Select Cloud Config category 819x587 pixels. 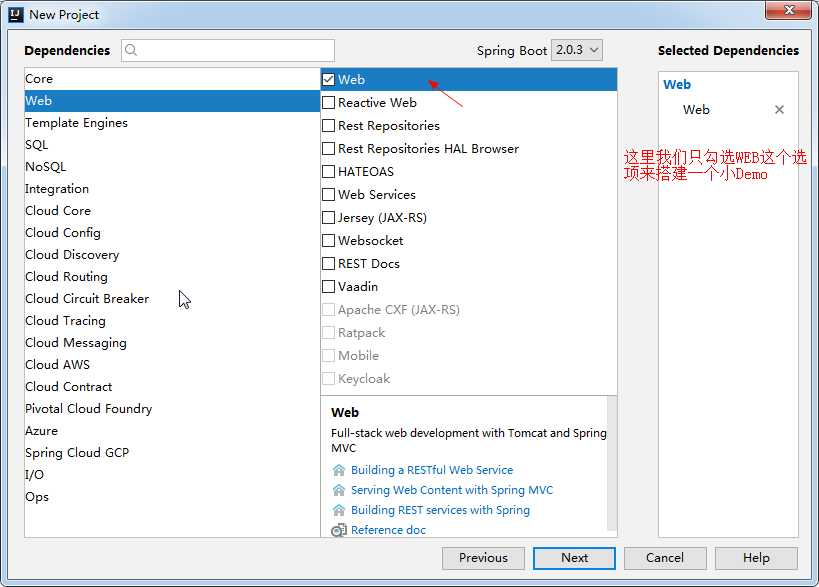[172, 232]
